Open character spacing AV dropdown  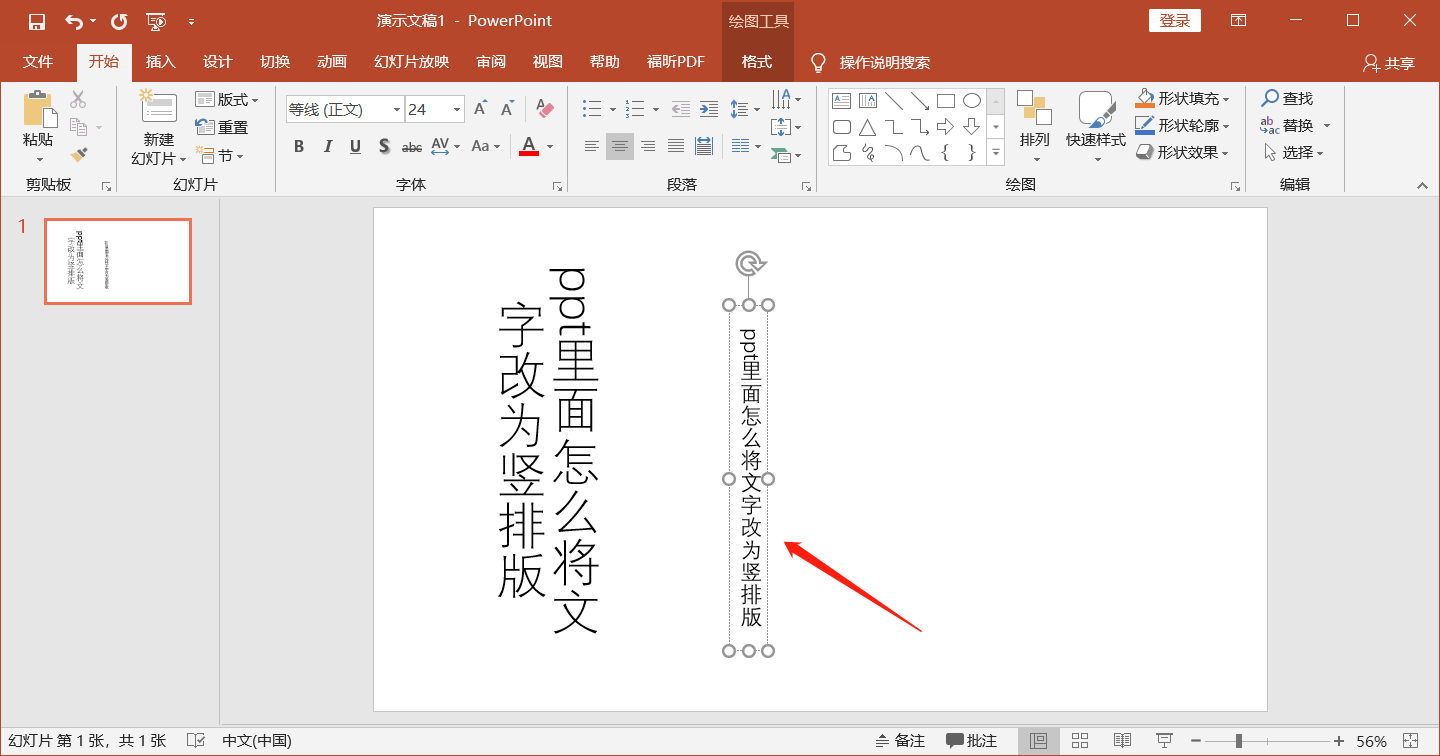445,147
